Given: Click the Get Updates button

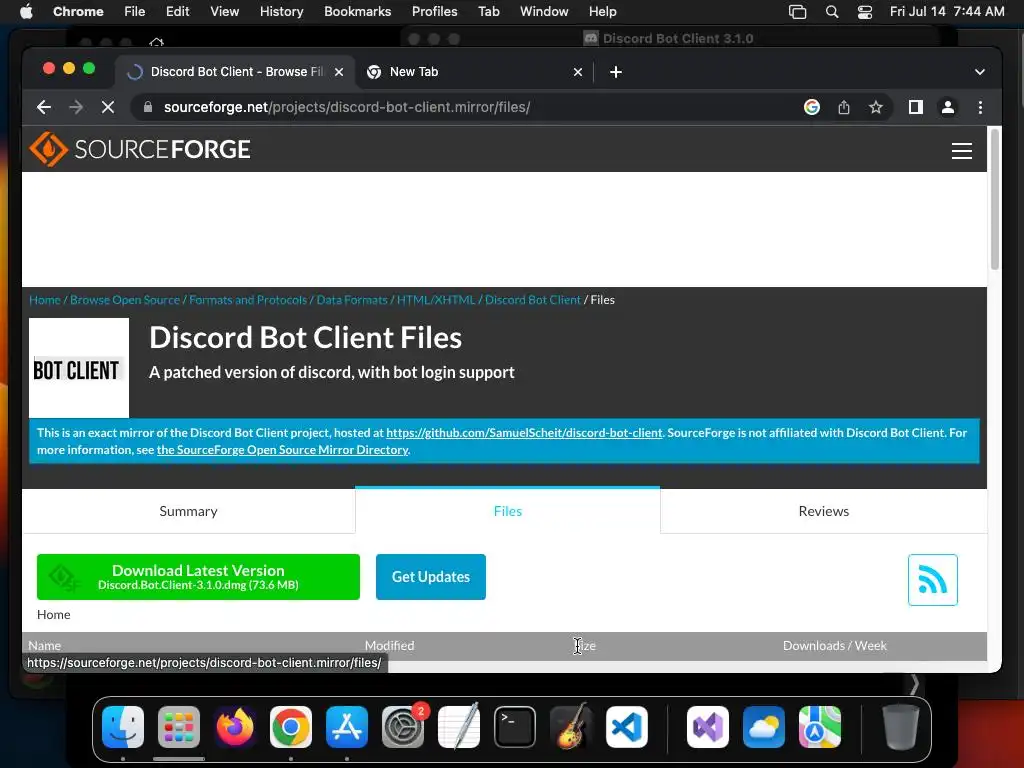Looking at the screenshot, I should tap(430, 577).
